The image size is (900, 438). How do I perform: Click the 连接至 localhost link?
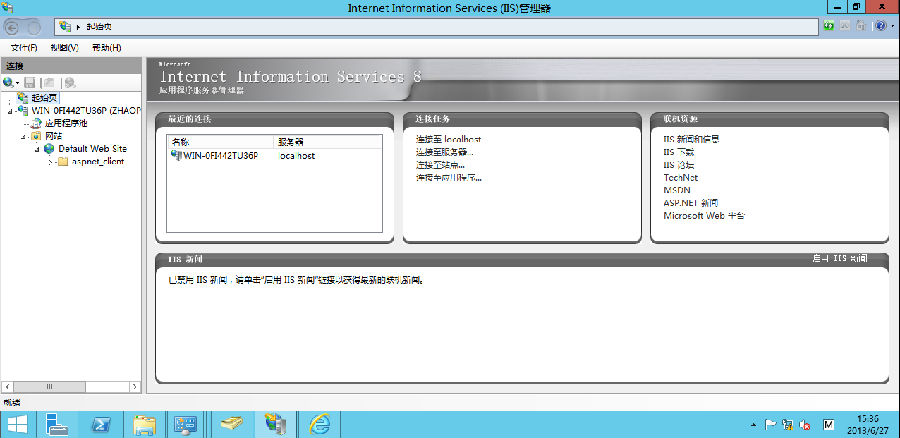(x=448, y=139)
